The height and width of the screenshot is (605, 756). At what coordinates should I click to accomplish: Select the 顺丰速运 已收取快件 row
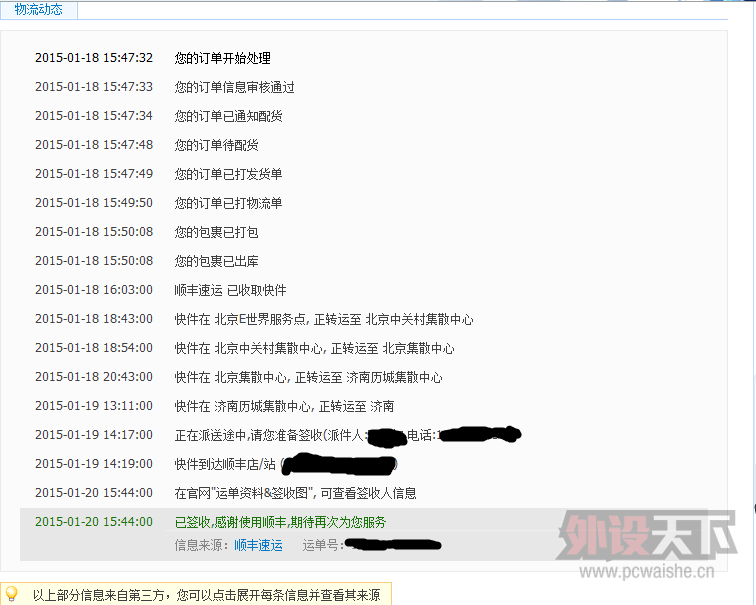coord(230,290)
